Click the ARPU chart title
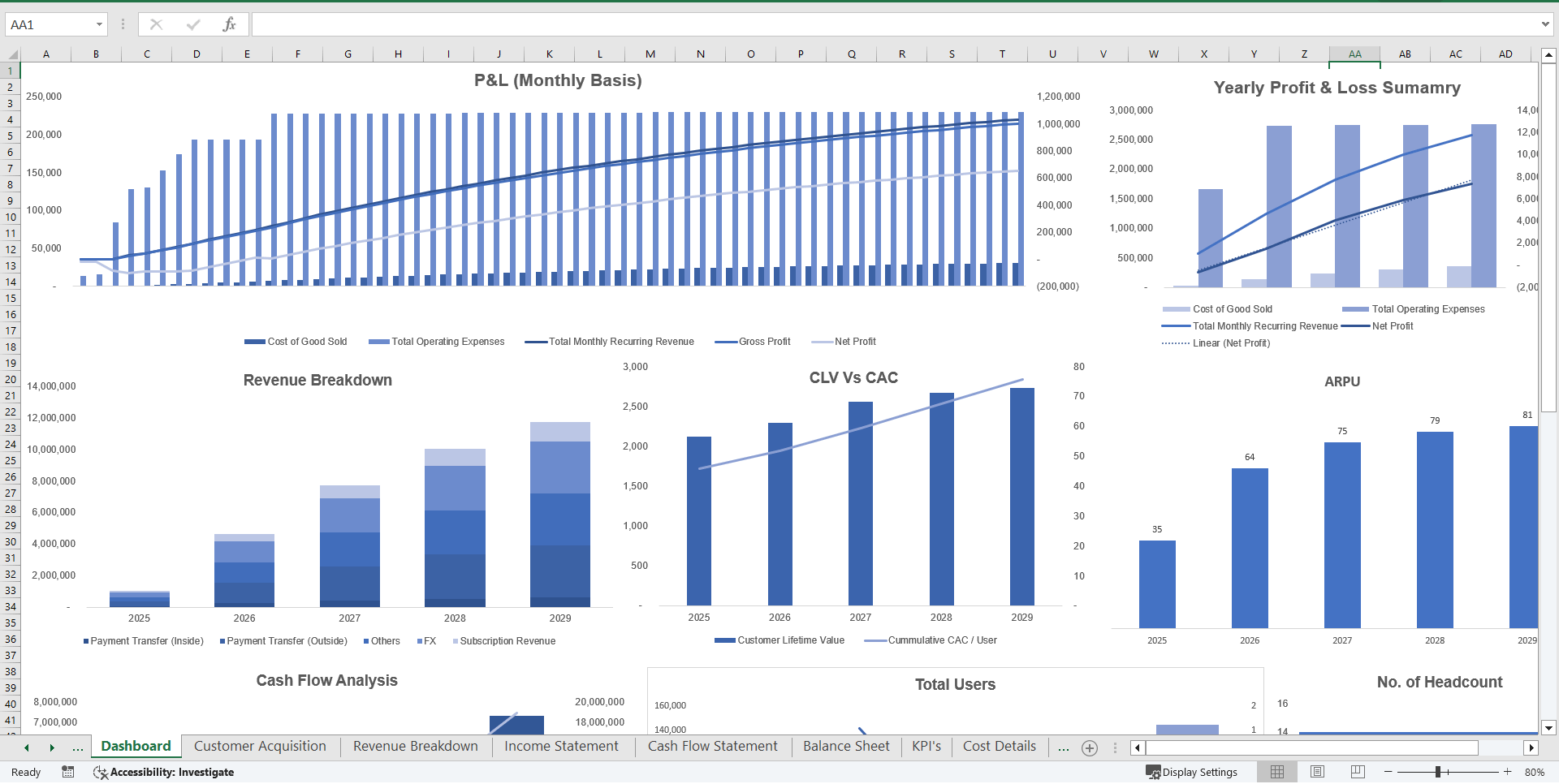1559x784 pixels. [x=1341, y=381]
